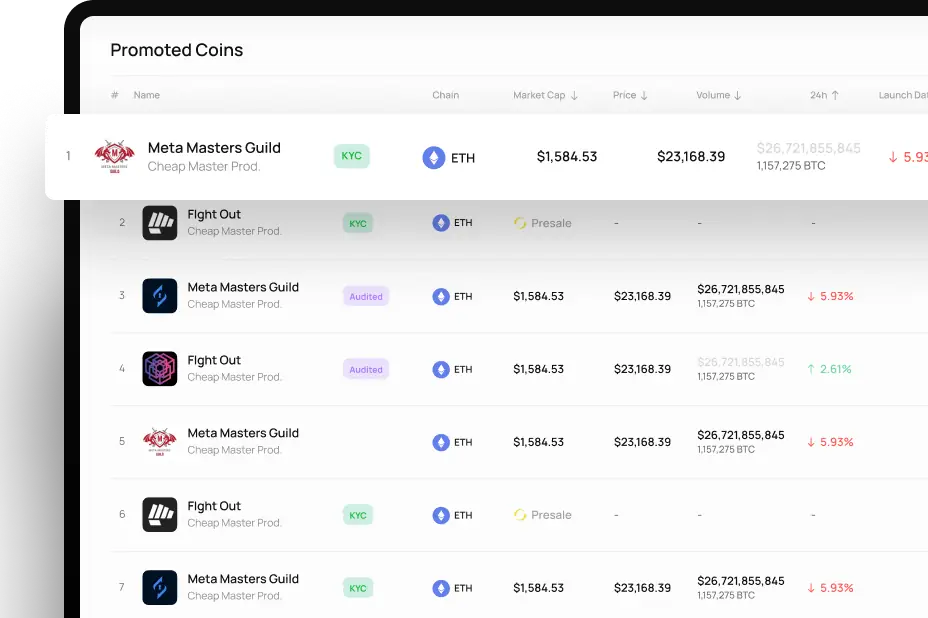This screenshot has width=928, height=618.
Task: Click the KYC badge in row 1
Action: [x=352, y=156]
